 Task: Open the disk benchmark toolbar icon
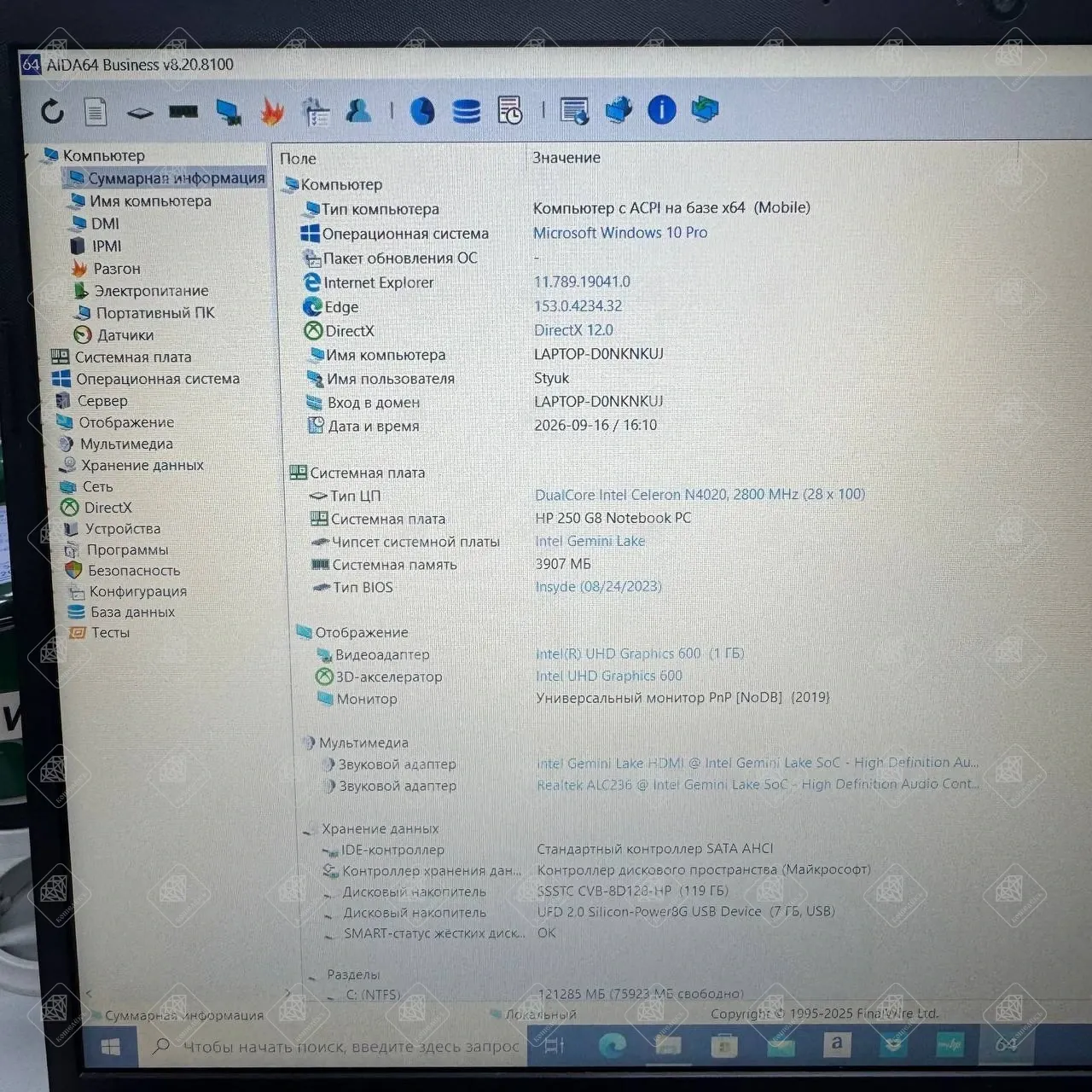click(x=467, y=112)
